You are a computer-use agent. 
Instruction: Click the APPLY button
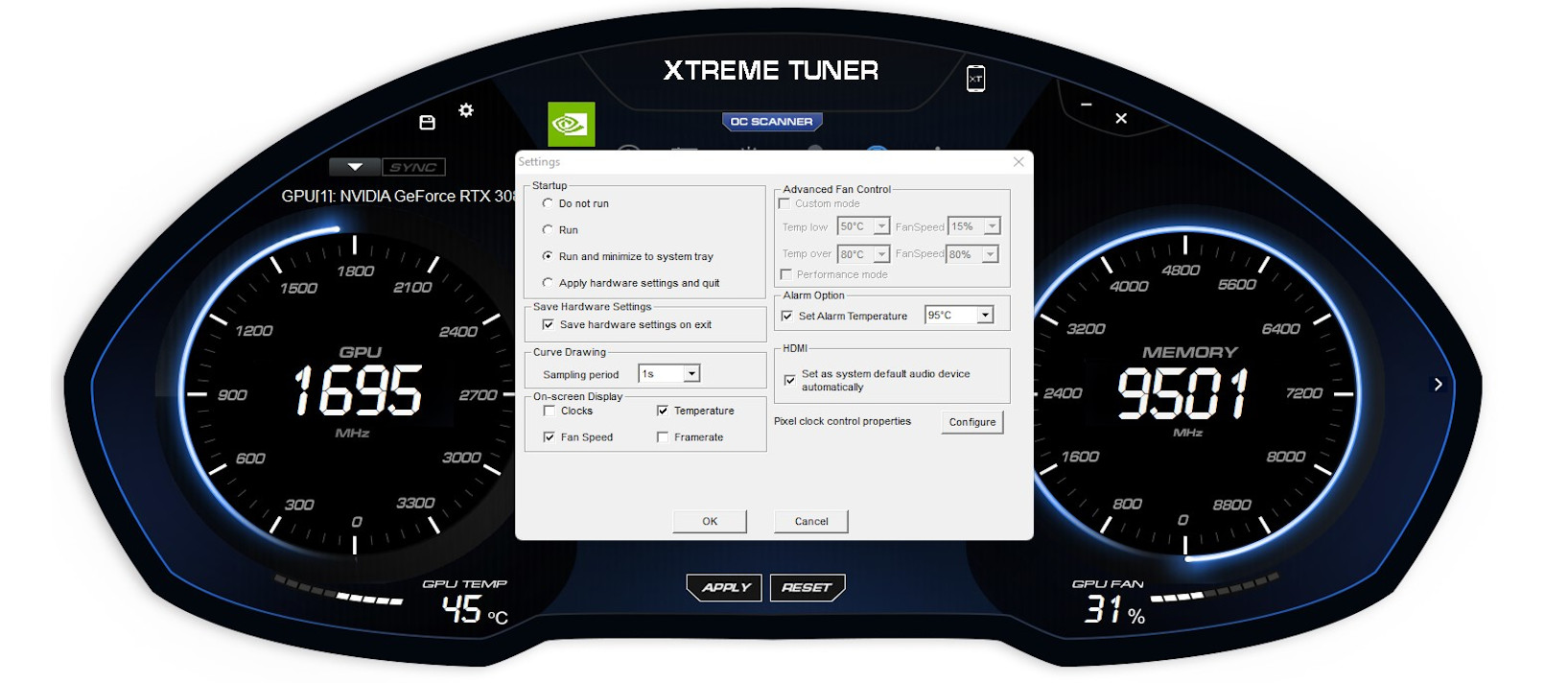tap(725, 588)
